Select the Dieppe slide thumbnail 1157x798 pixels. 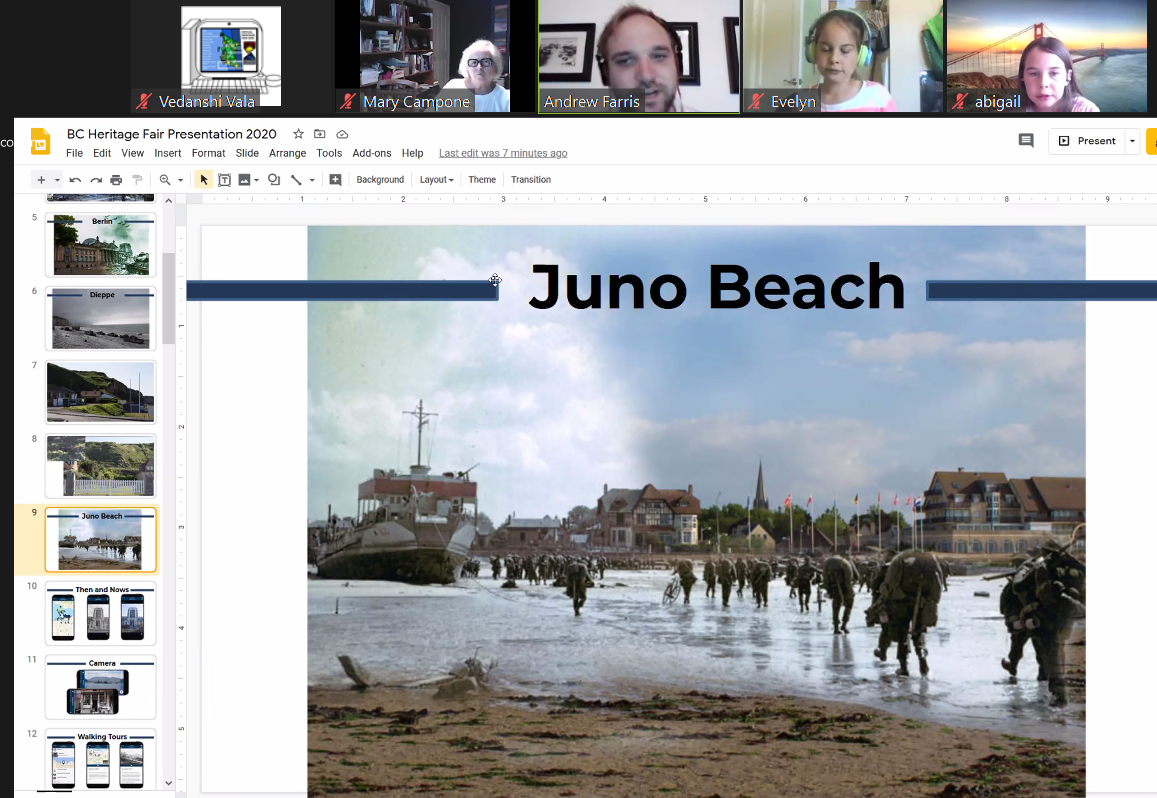[x=100, y=318]
